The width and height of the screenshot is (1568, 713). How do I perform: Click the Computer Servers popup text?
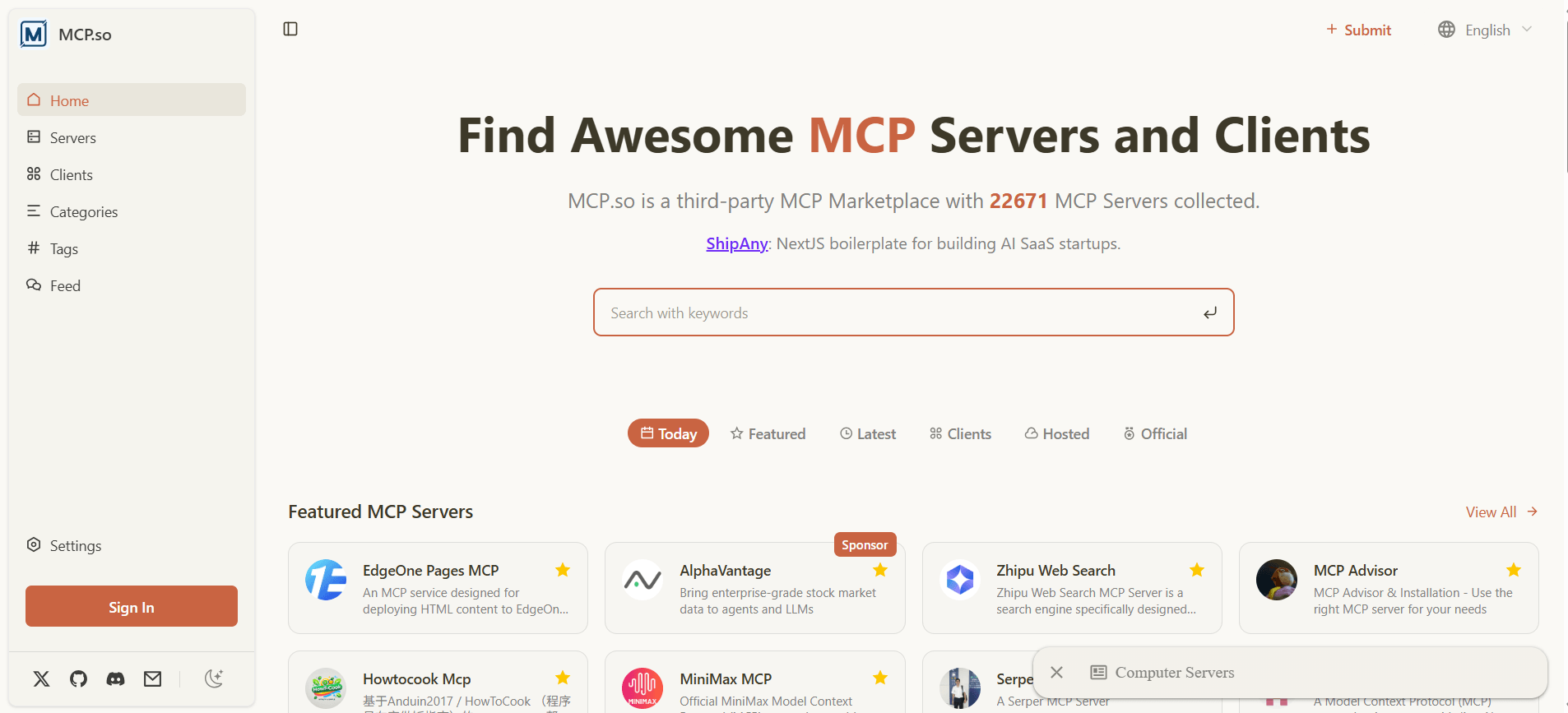click(x=1175, y=673)
